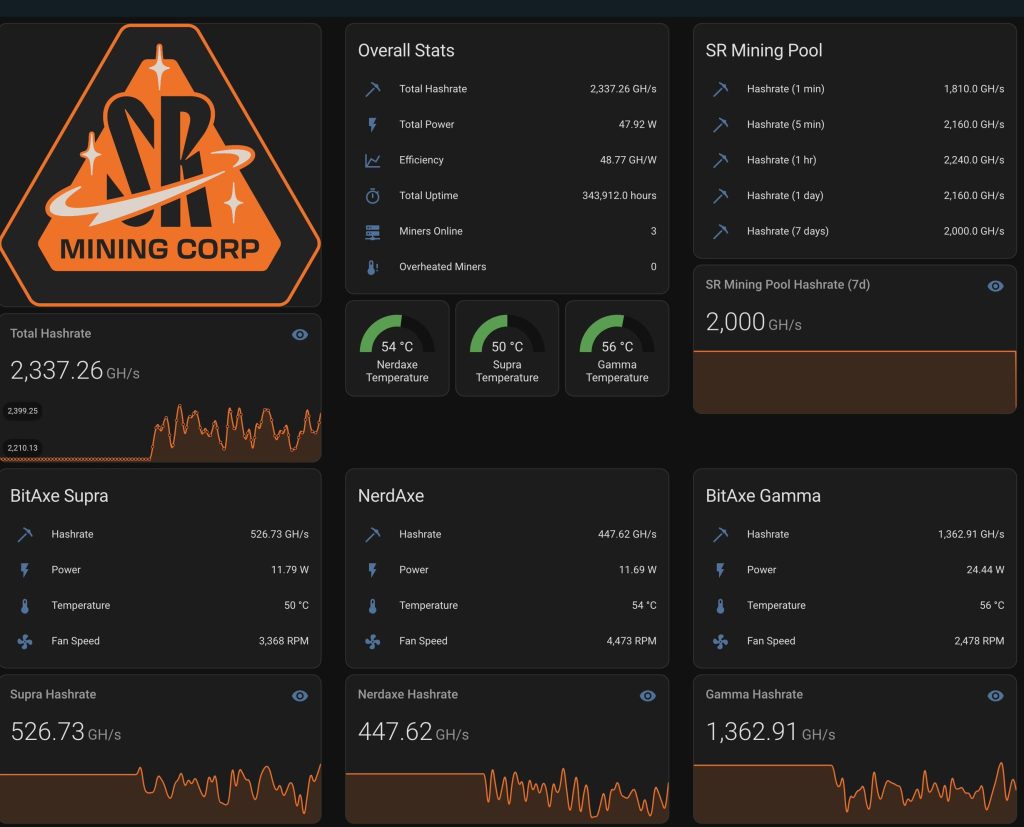Viewport: 1024px width, 827px height.
Task: Click the eye icon on the Gamma Hashrate panel
Action: click(995, 695)
